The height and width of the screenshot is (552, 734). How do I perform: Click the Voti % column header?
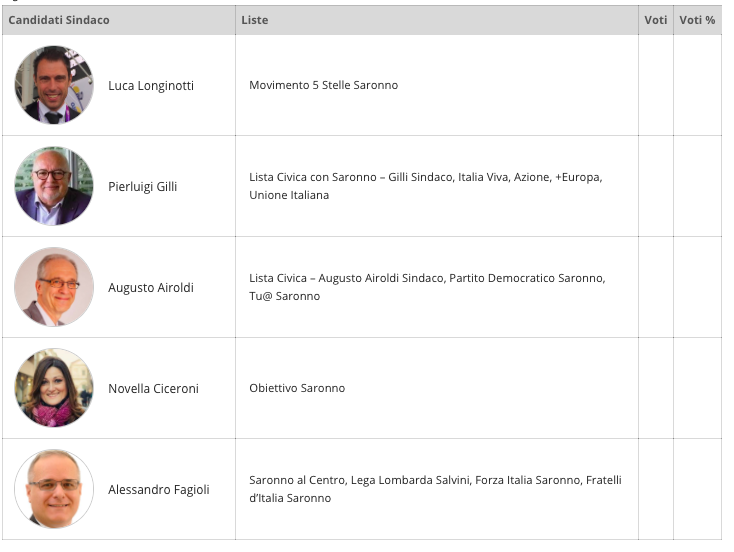tap(697, 20)
